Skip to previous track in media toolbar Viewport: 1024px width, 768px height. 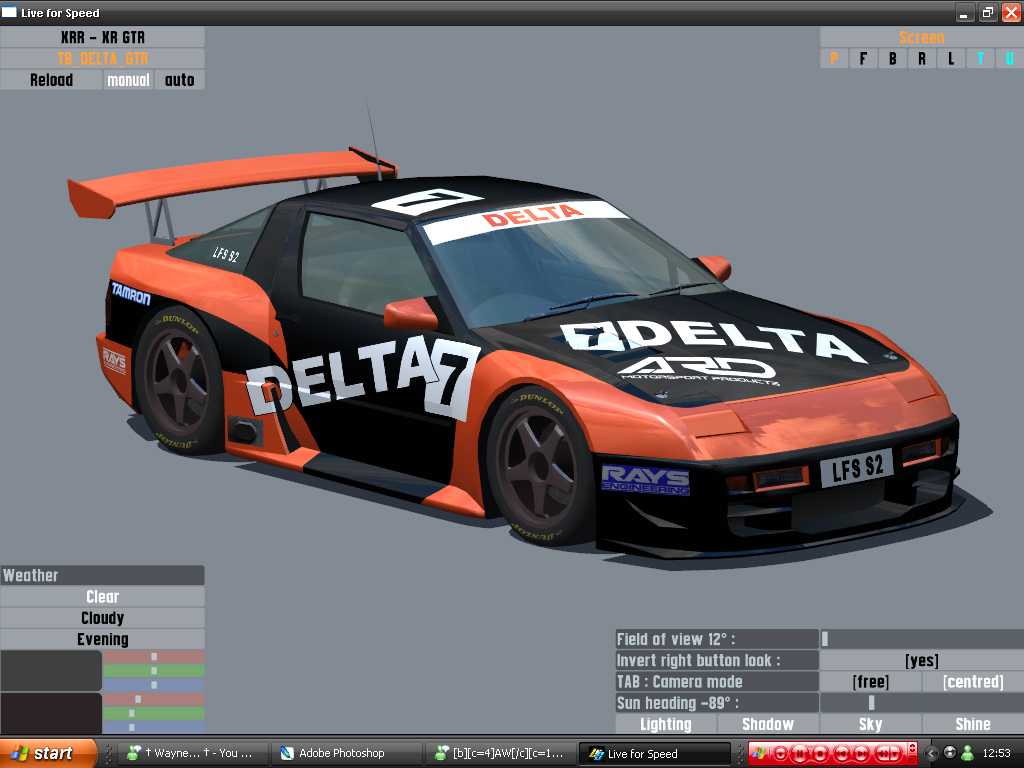click(842, 754)
